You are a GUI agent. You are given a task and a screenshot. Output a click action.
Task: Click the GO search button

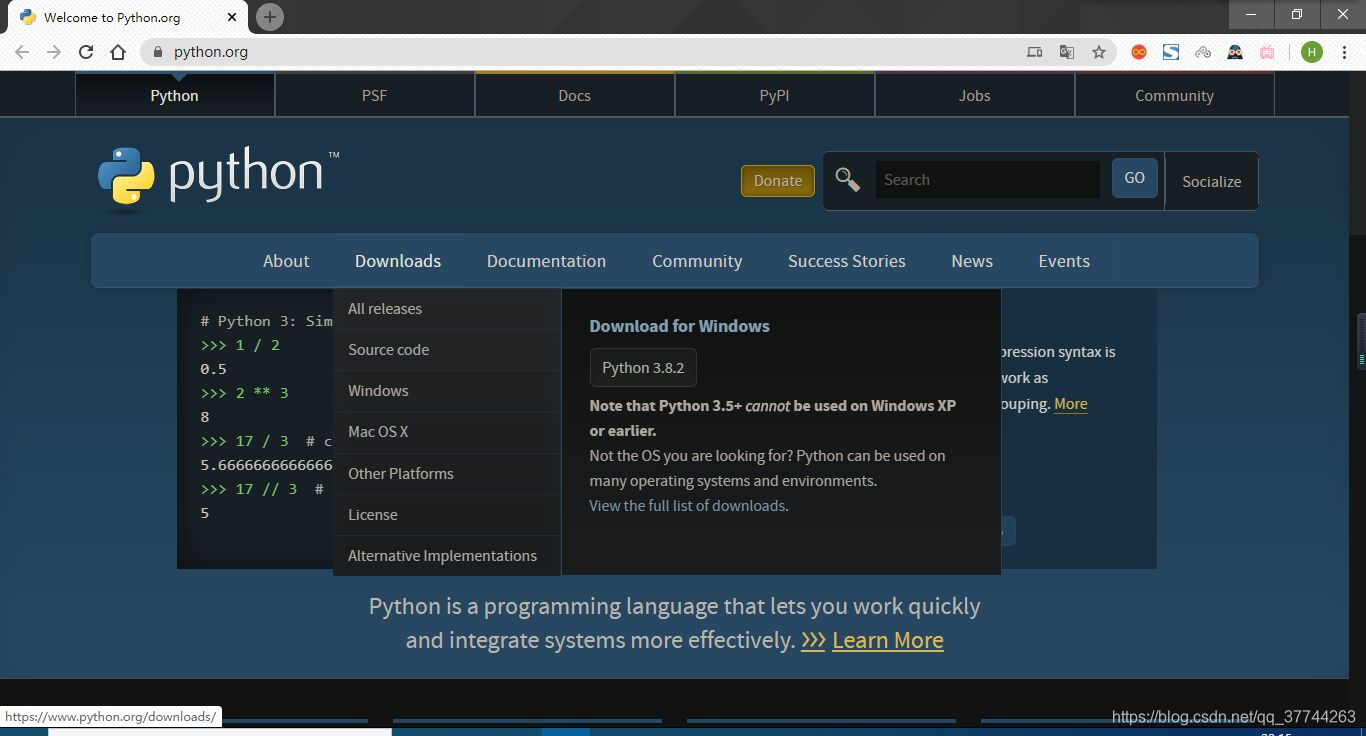pyautogui.click(x=1135, y=178)
